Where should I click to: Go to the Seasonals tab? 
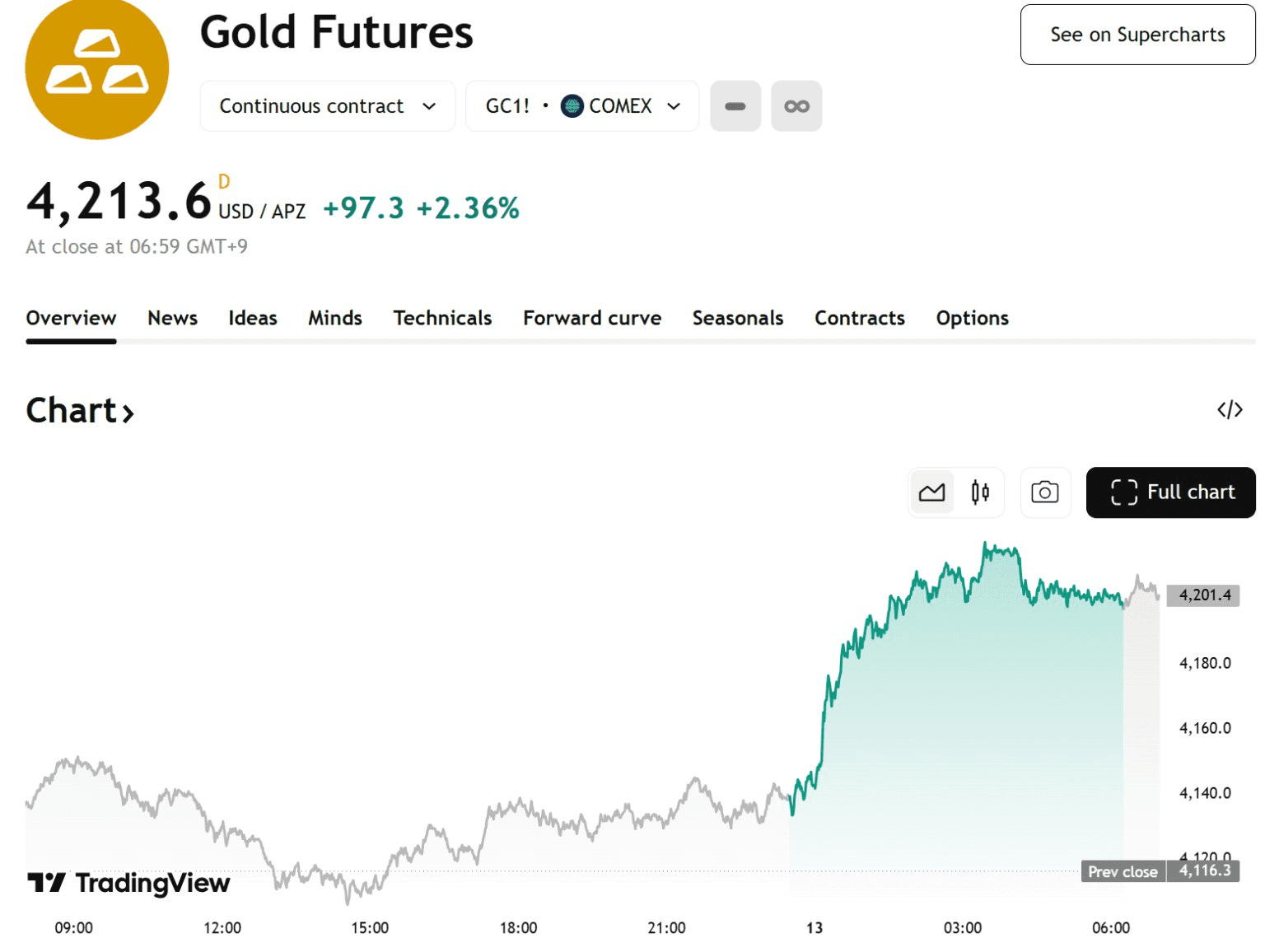tap(737, 318)
